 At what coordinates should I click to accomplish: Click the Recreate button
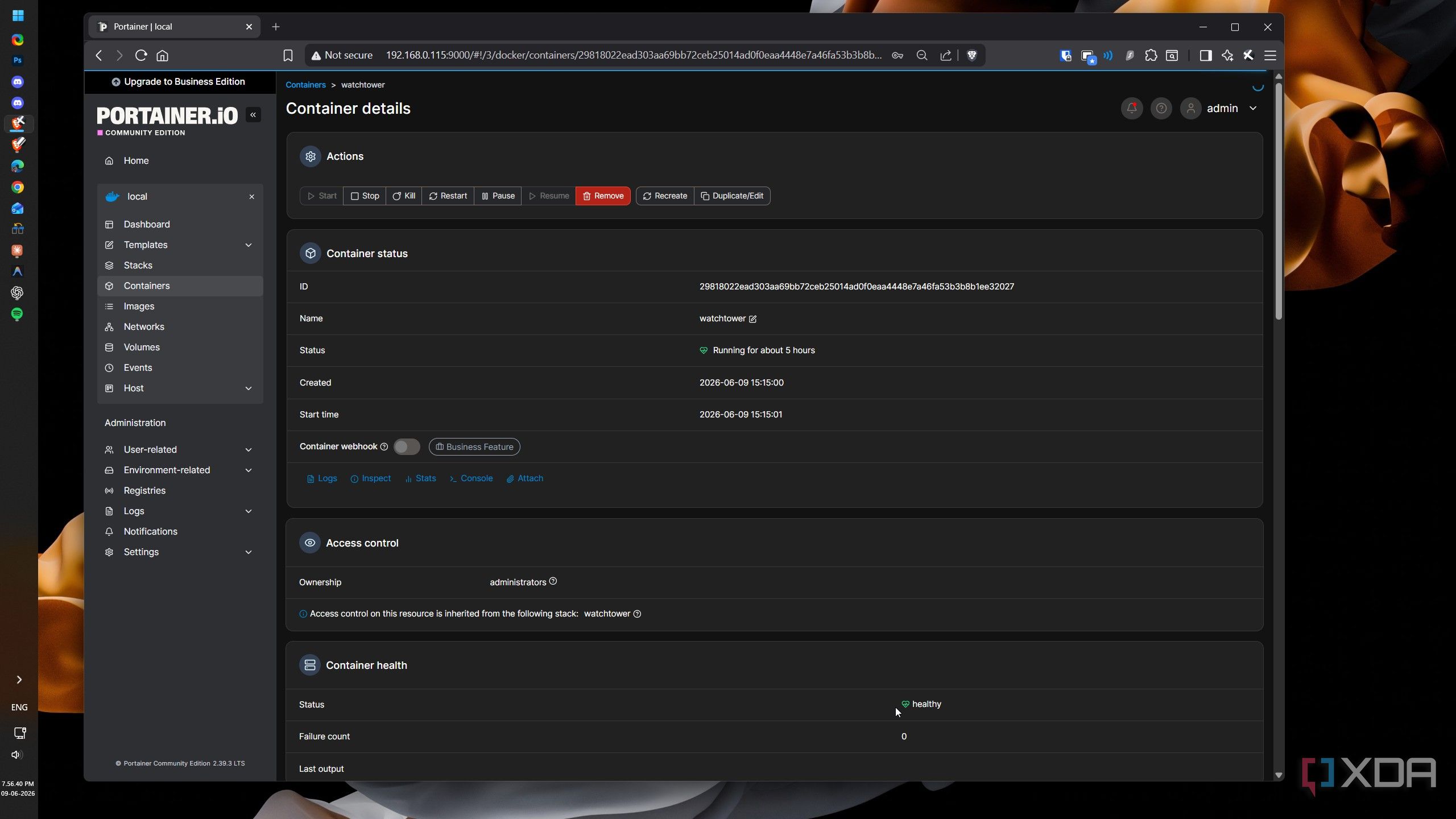click(x=665, y=196)
